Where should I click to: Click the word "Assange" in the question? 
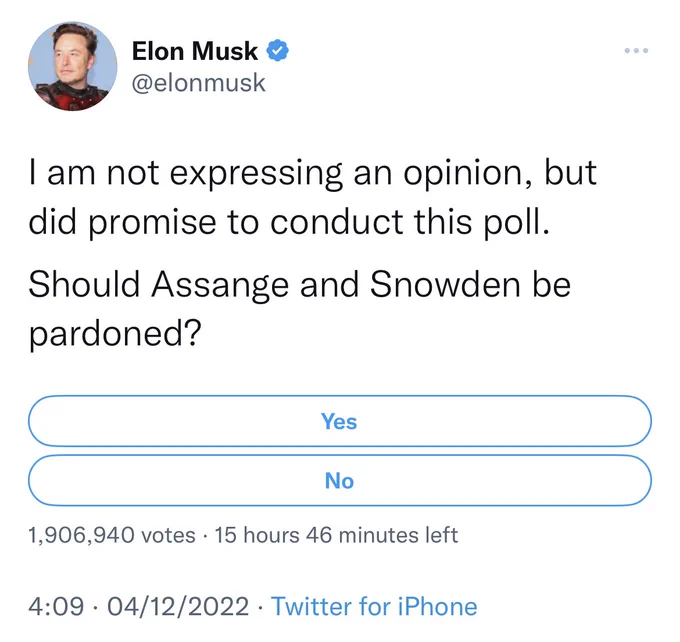click(x=220, y=286)
